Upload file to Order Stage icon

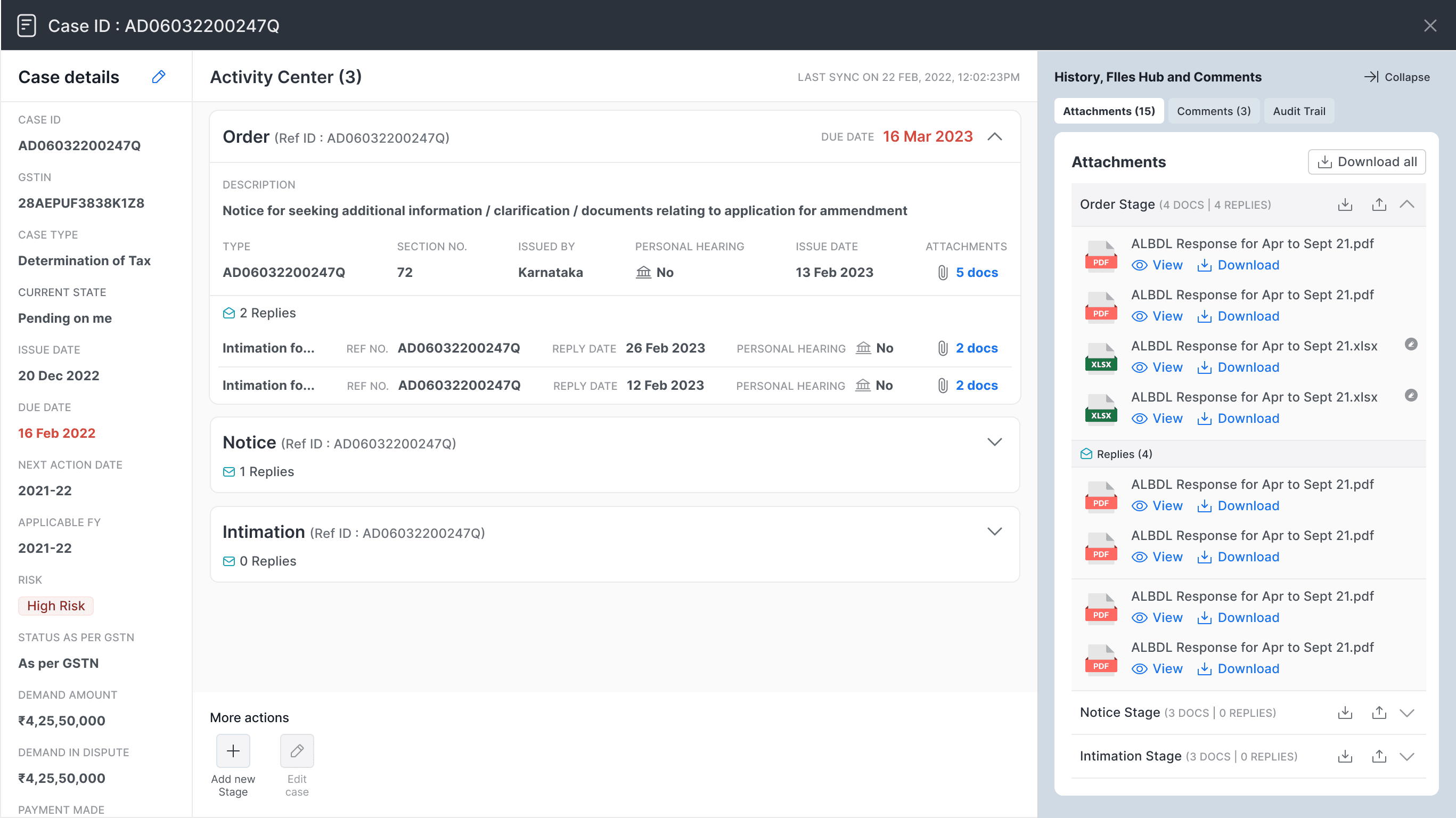[x=1379, y=204]
